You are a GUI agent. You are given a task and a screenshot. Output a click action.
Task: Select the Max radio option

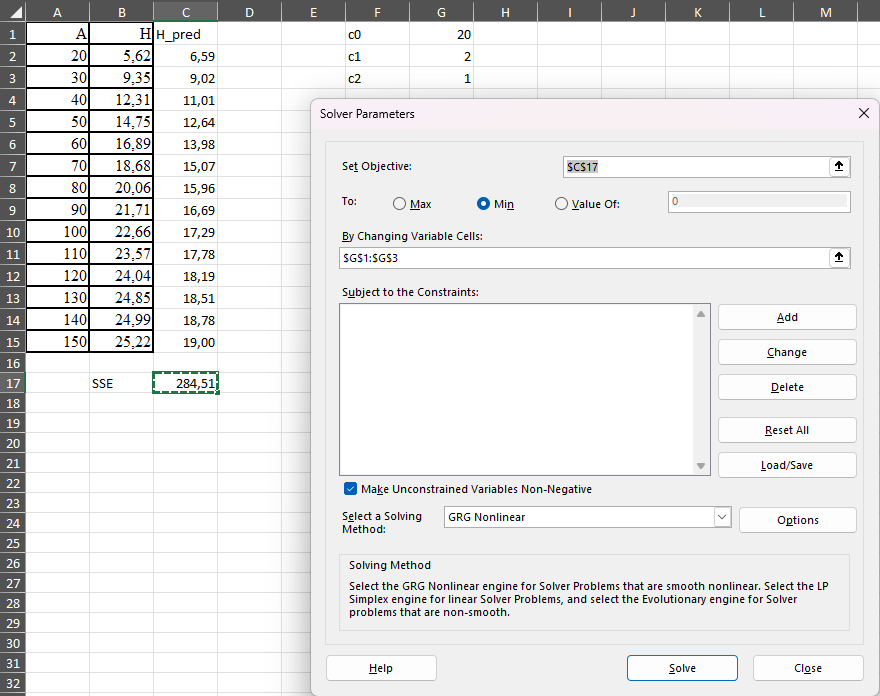click(x=400, y=204)
